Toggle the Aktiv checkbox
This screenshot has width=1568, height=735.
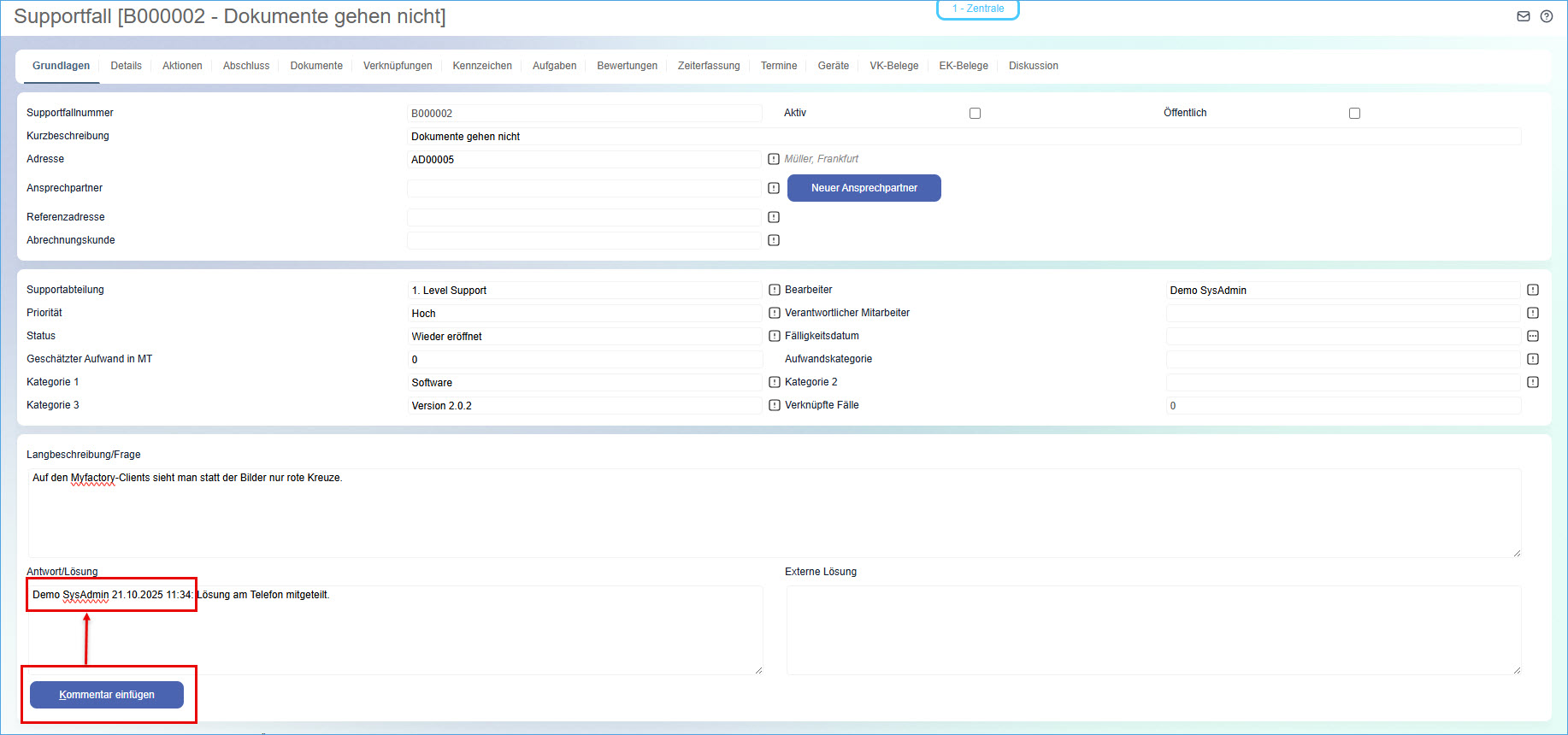[975, 113]
